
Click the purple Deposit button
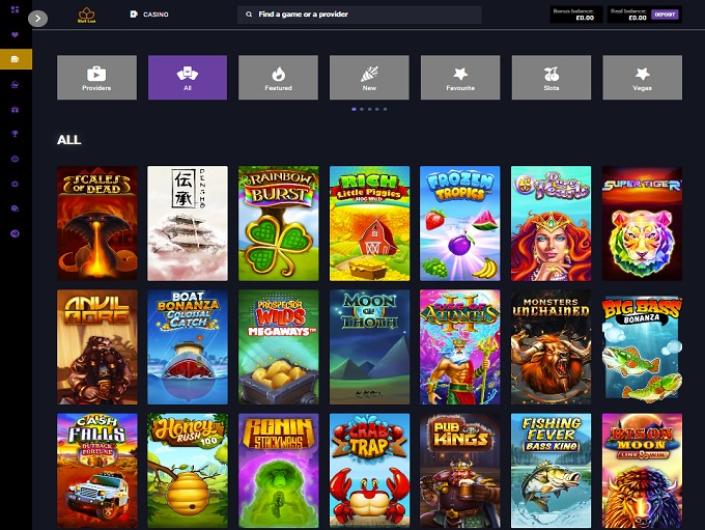coord(665,14)
